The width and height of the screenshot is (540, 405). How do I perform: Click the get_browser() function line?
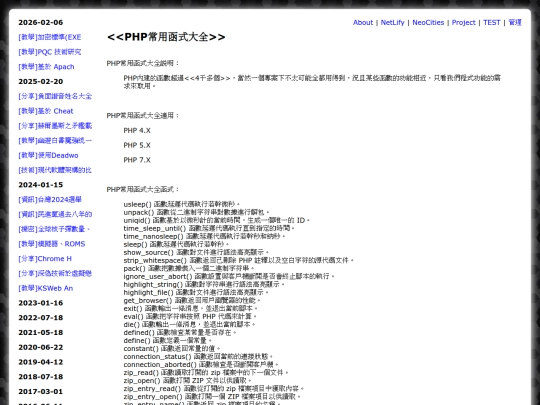(192, 300)
